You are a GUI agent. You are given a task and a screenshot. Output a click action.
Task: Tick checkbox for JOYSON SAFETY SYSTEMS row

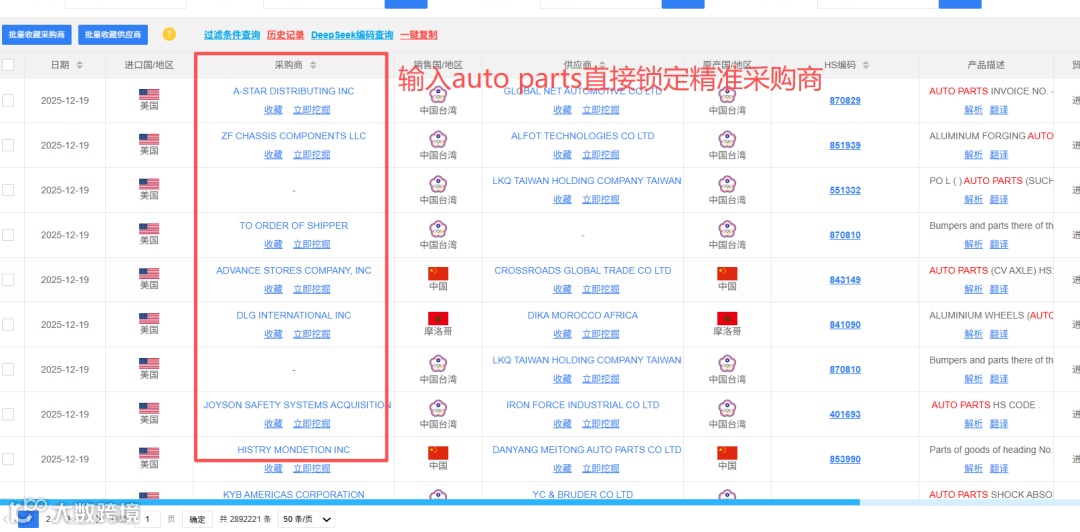[8, 414]
